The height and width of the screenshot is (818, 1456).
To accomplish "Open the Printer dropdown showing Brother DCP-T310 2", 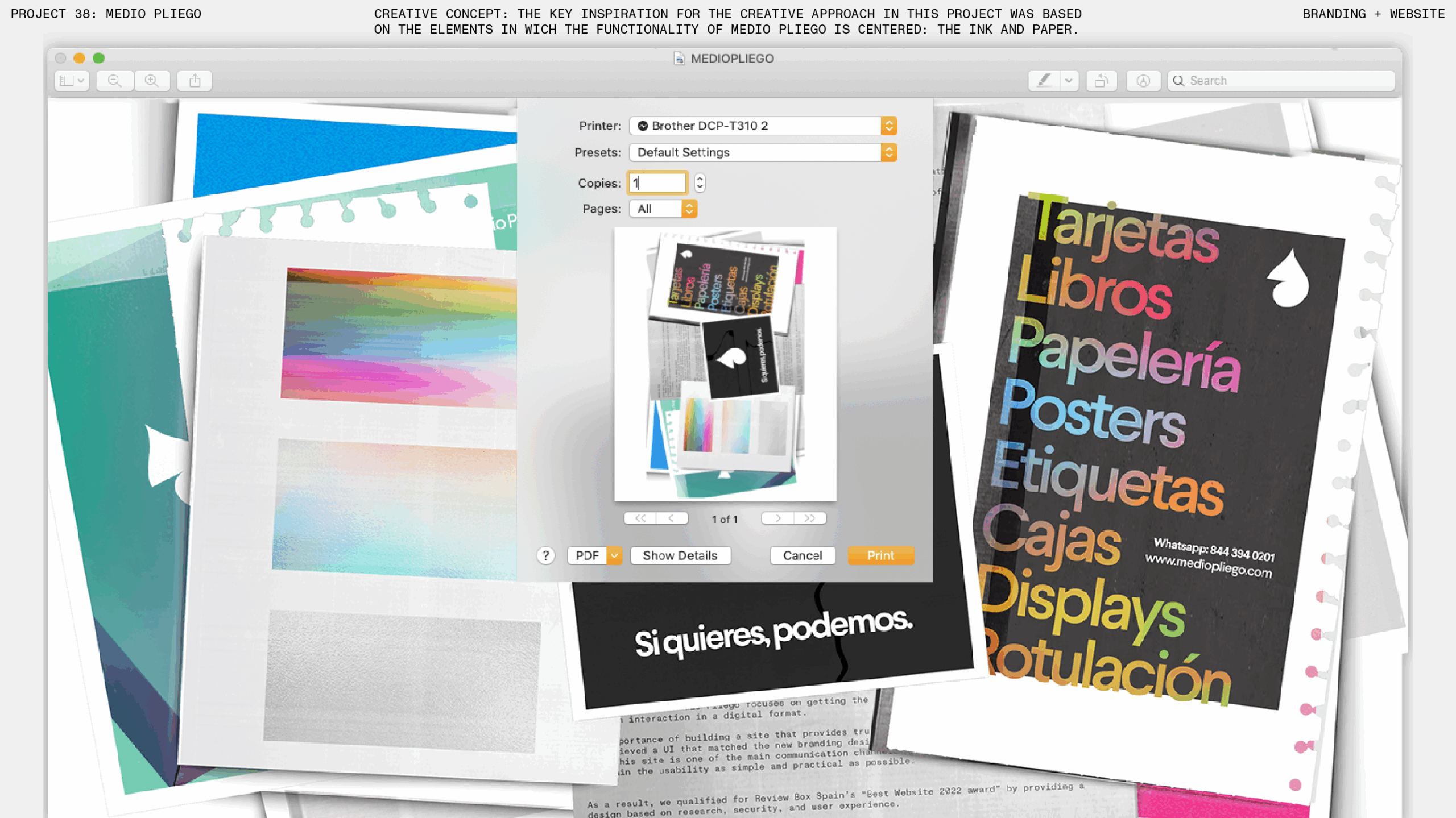I will 763,126.
